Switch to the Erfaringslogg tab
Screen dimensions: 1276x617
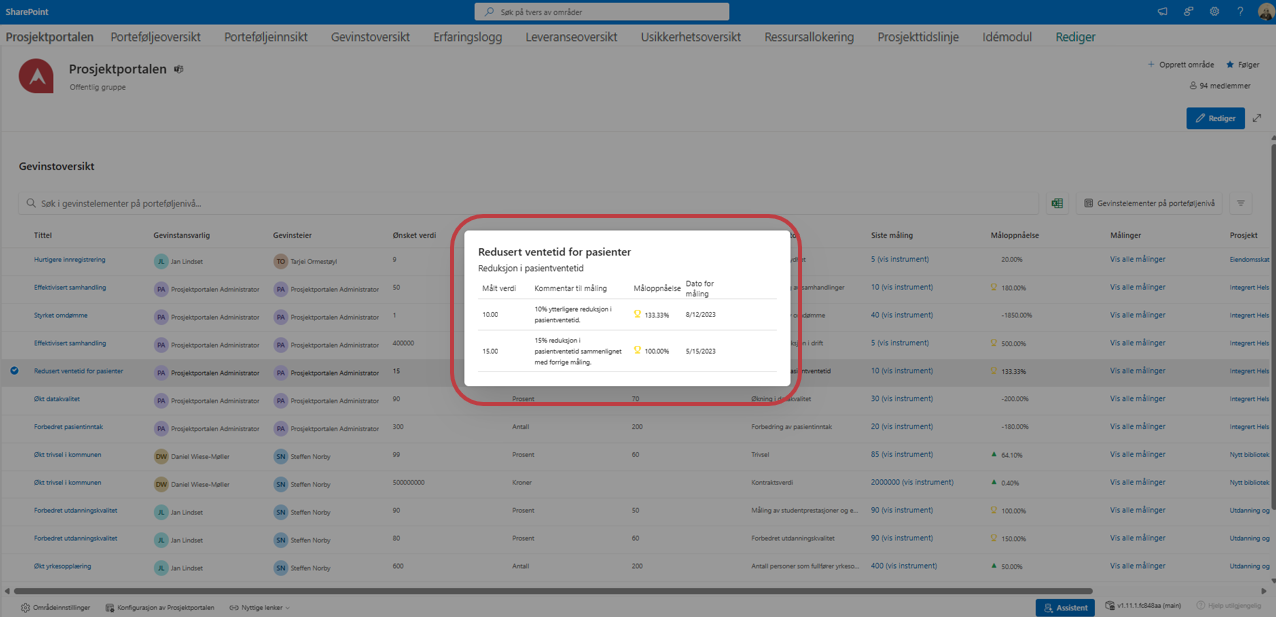tap(468, 37)
